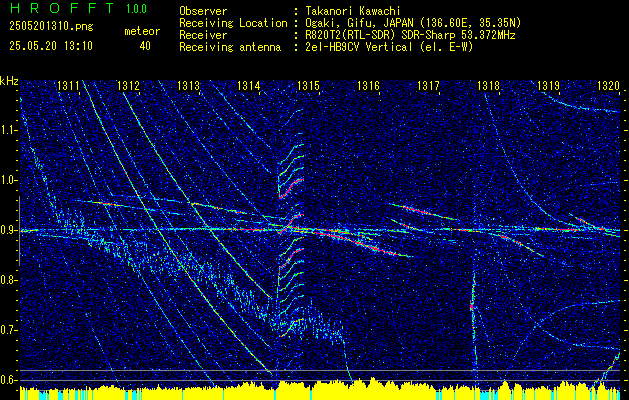Click the 1312 time marker
629x400 pixels.
(x=128, y=86)
